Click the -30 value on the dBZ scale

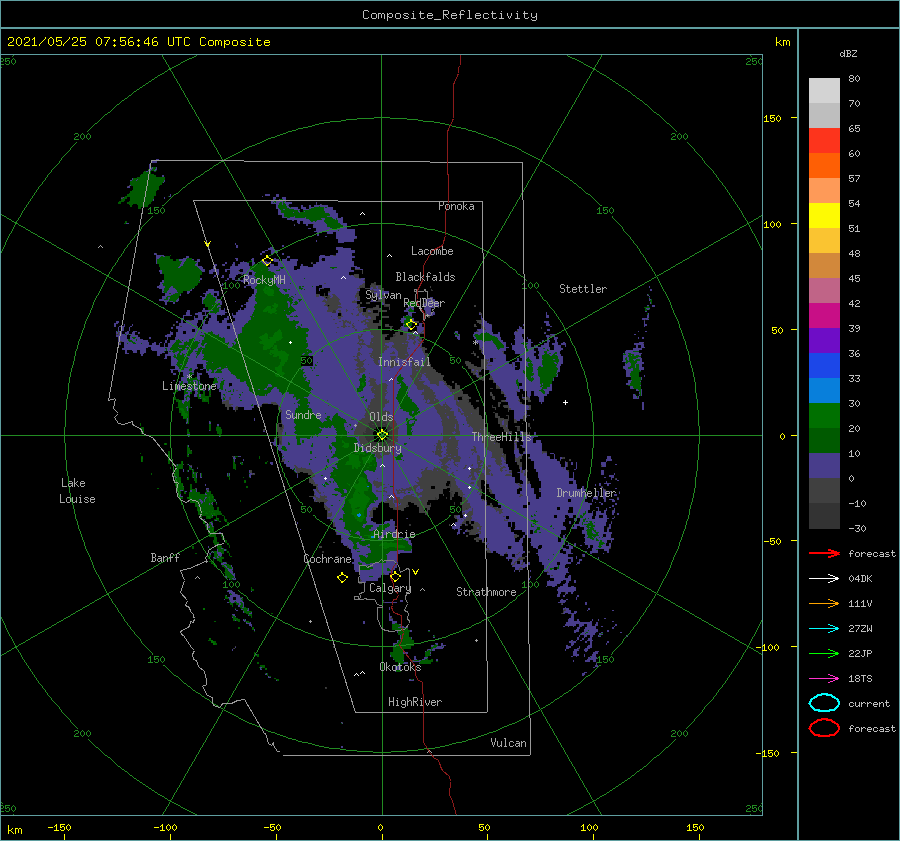(x=857, y=528)
